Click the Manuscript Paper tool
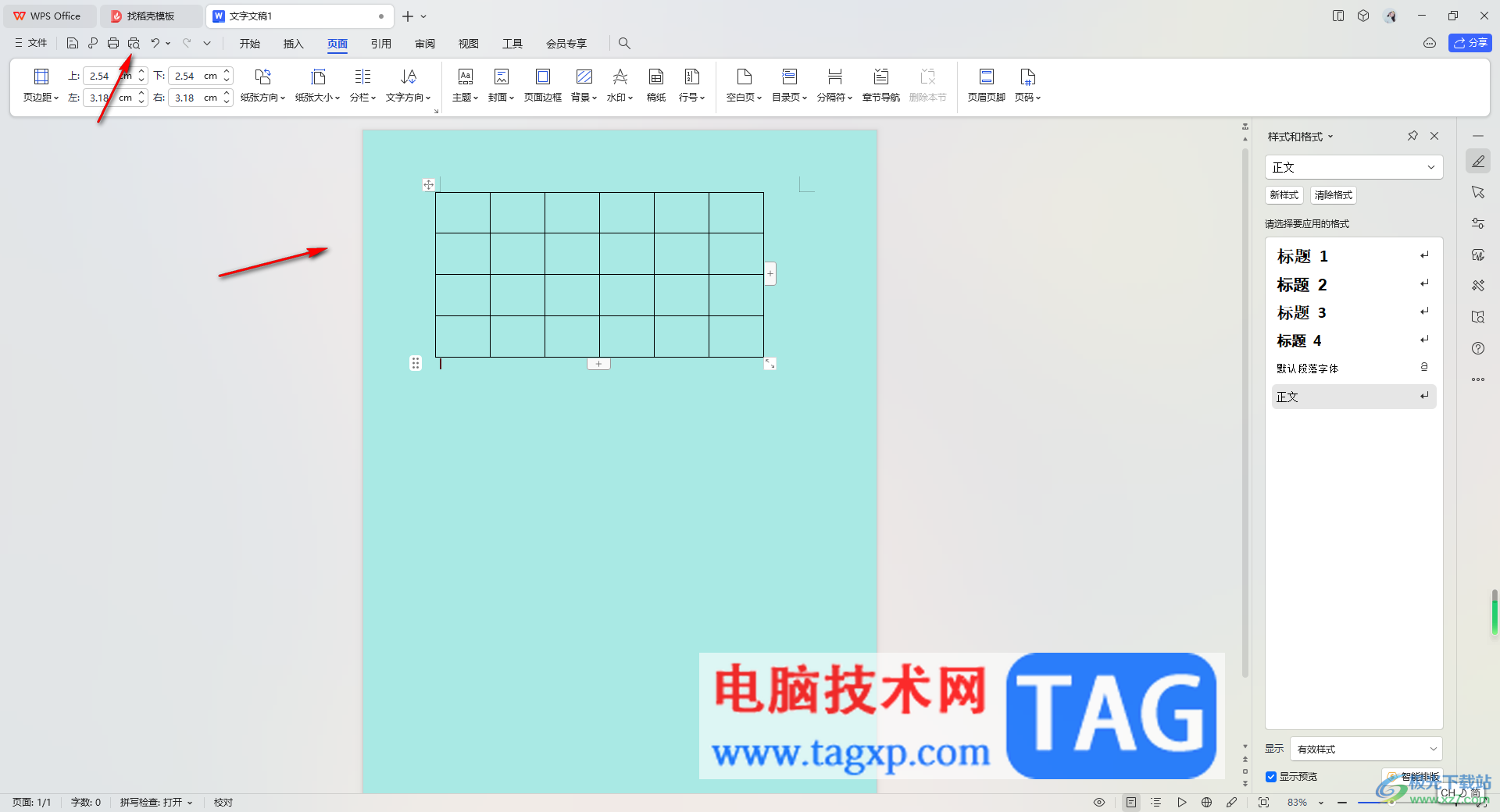Screen dimensions: 1500x812 (656, 85)
